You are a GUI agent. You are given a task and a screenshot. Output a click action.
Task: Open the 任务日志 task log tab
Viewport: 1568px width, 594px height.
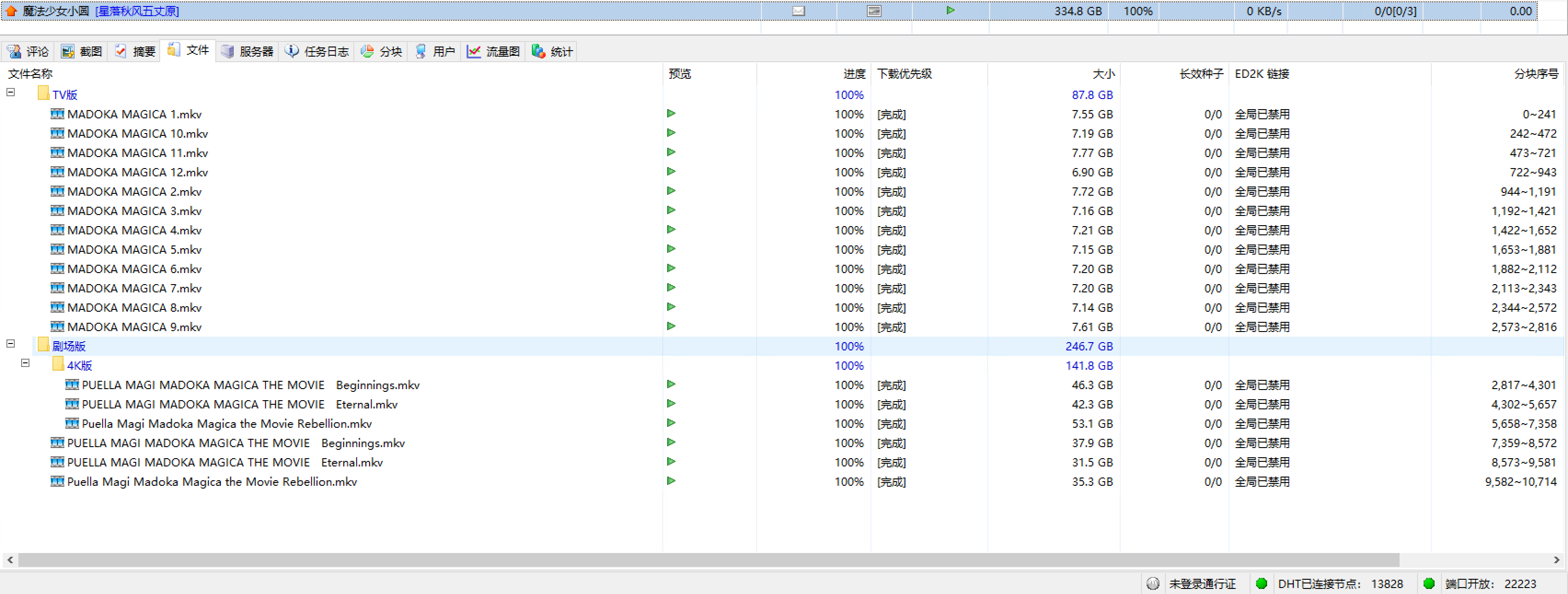[317, 52]
